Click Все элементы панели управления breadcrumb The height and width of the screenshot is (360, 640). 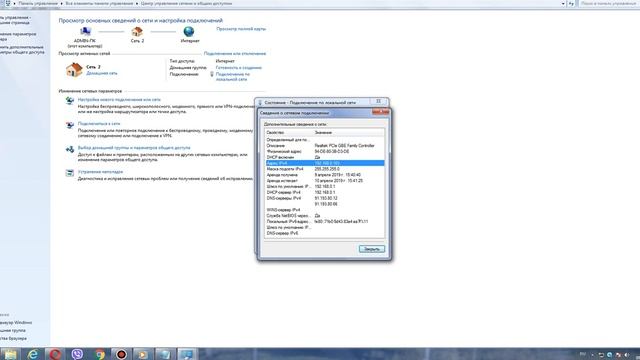pyautogui.click(x=99, y=3)
